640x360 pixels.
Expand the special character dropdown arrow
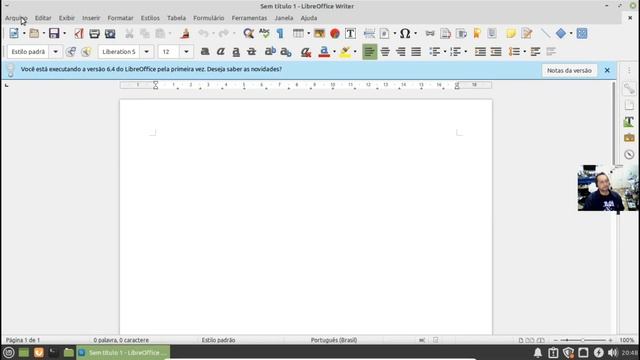tap(415, 33)
